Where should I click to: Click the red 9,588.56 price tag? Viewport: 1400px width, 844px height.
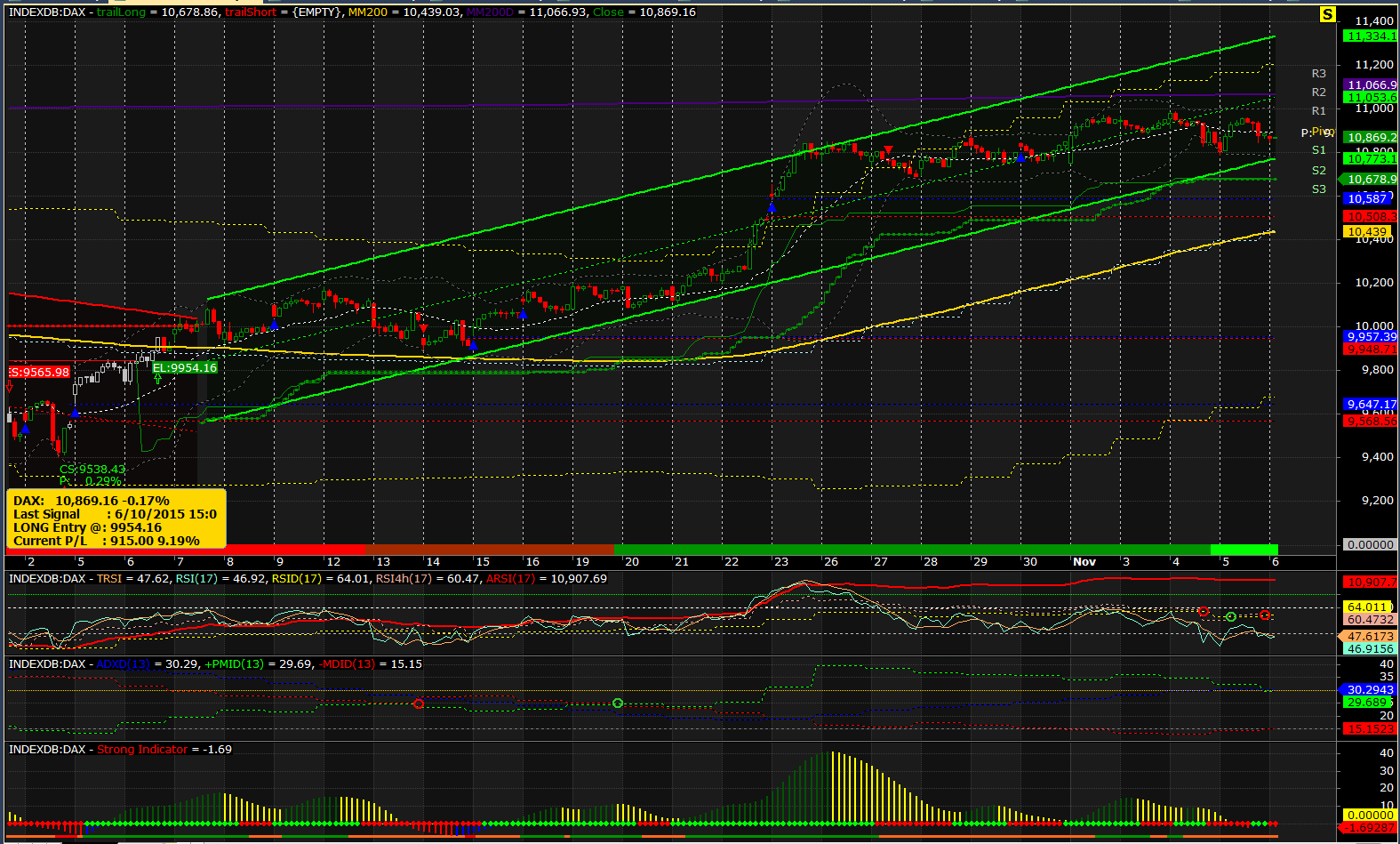tap(1371, 422)
